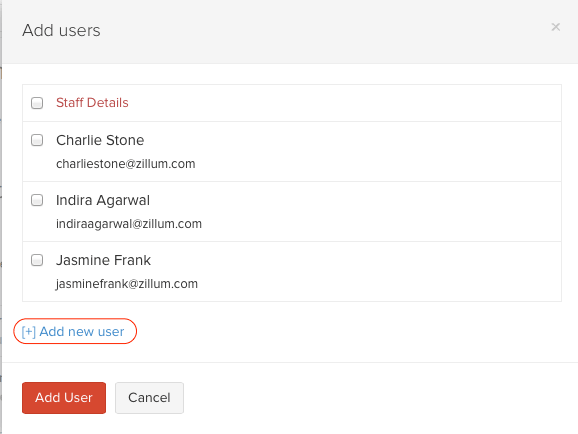The width and height of the screenshot is (578, 434).
Task: Close the Add users dialog
Action: point(556,27)
